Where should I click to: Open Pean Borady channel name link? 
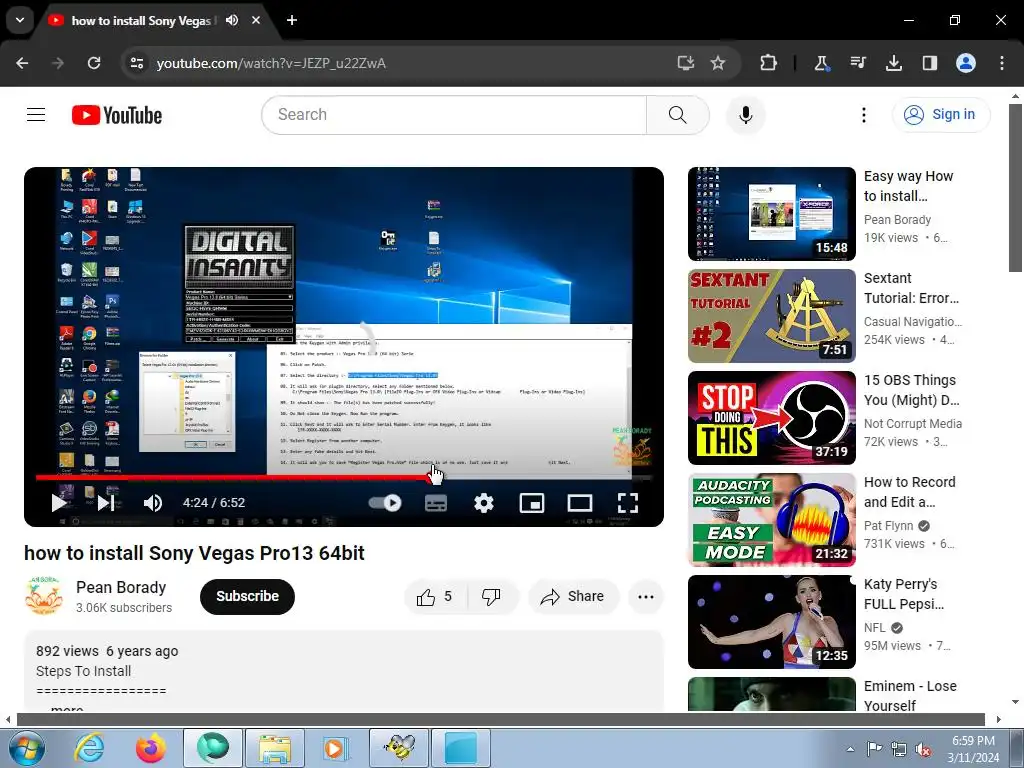[x=121, y=587]
